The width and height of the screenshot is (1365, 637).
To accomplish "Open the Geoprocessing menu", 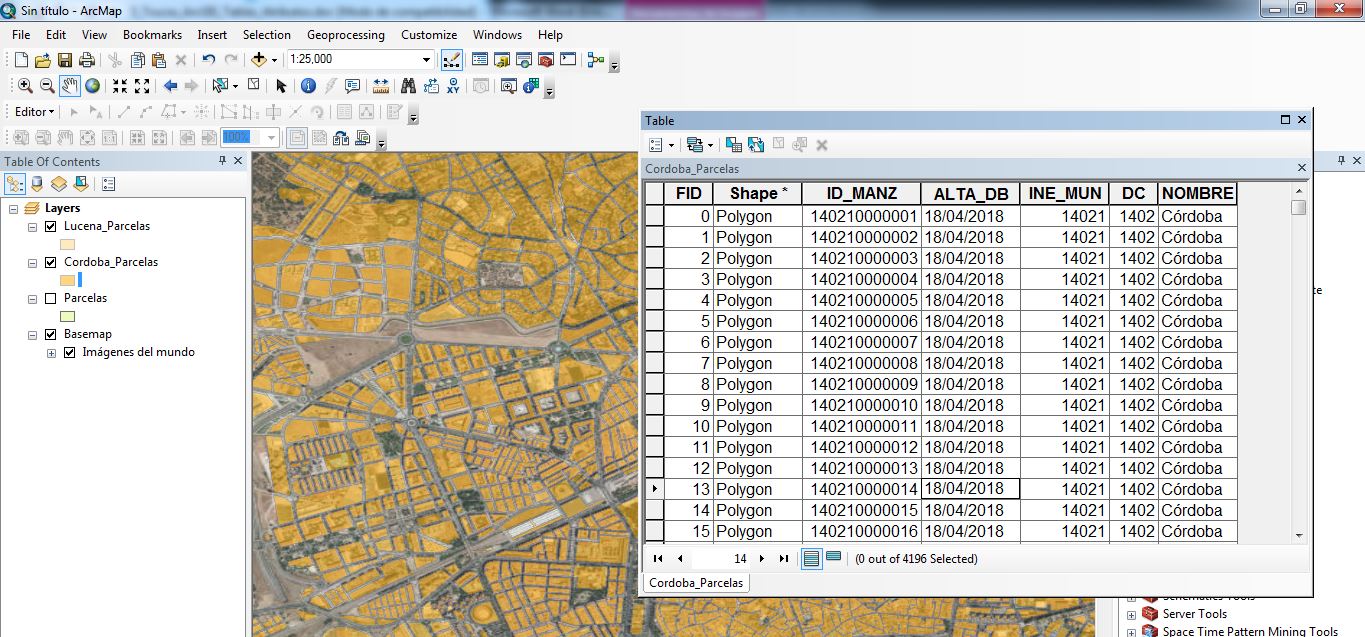I will point(345,35).
